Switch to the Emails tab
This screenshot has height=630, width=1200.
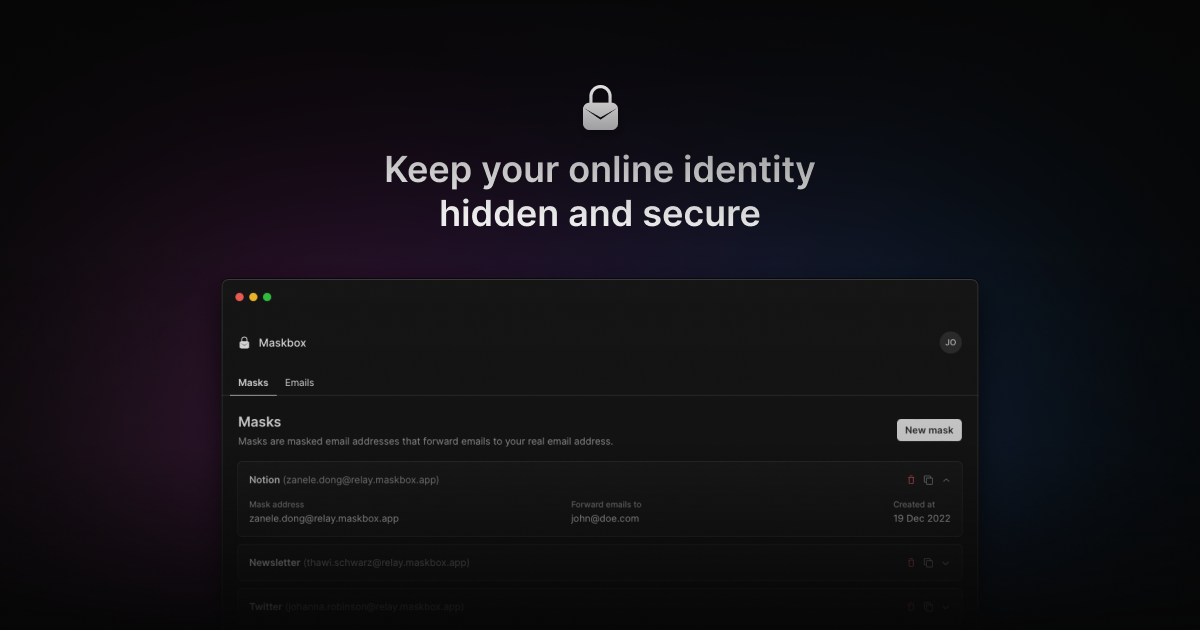pos(299,383)
